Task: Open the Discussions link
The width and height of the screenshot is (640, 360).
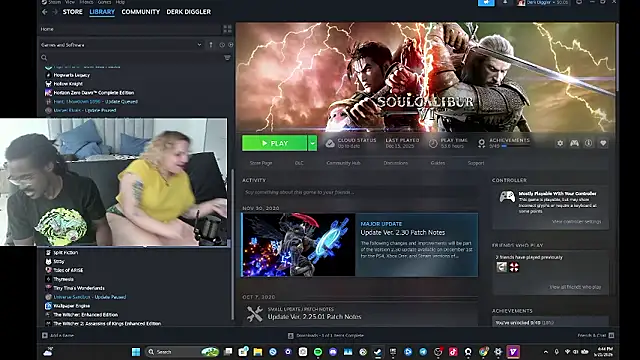Action: point(396,163)
